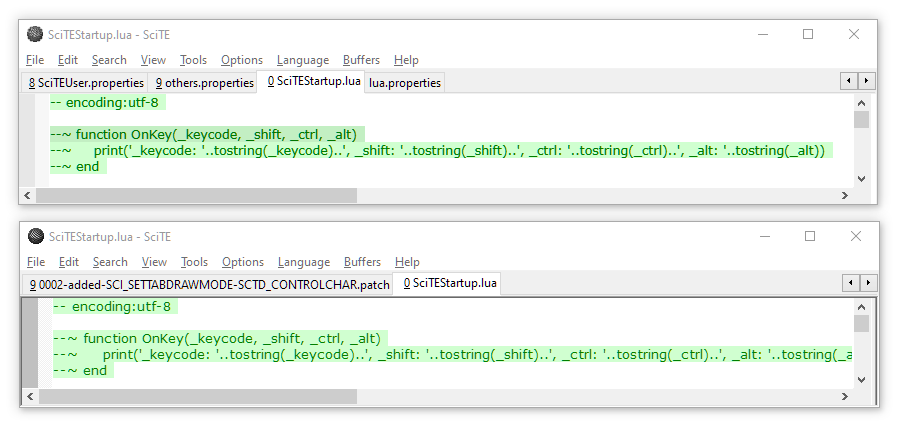Open the Tools menu in the bottom window
899x430 pixels.
coord(194,262)
